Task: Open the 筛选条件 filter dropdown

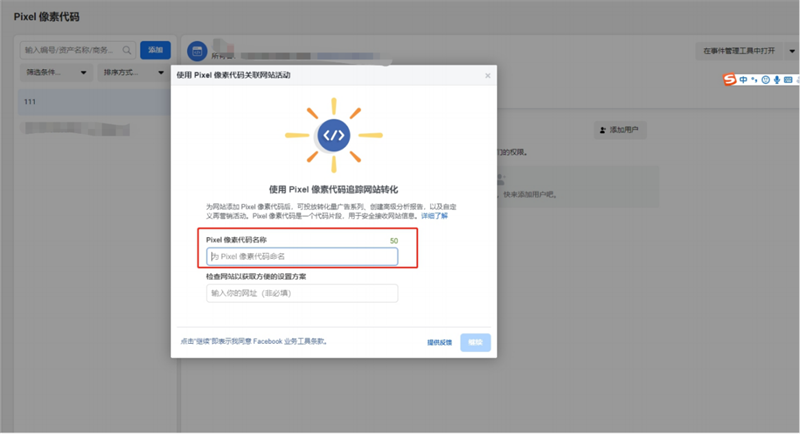Action: pos(56,72)
